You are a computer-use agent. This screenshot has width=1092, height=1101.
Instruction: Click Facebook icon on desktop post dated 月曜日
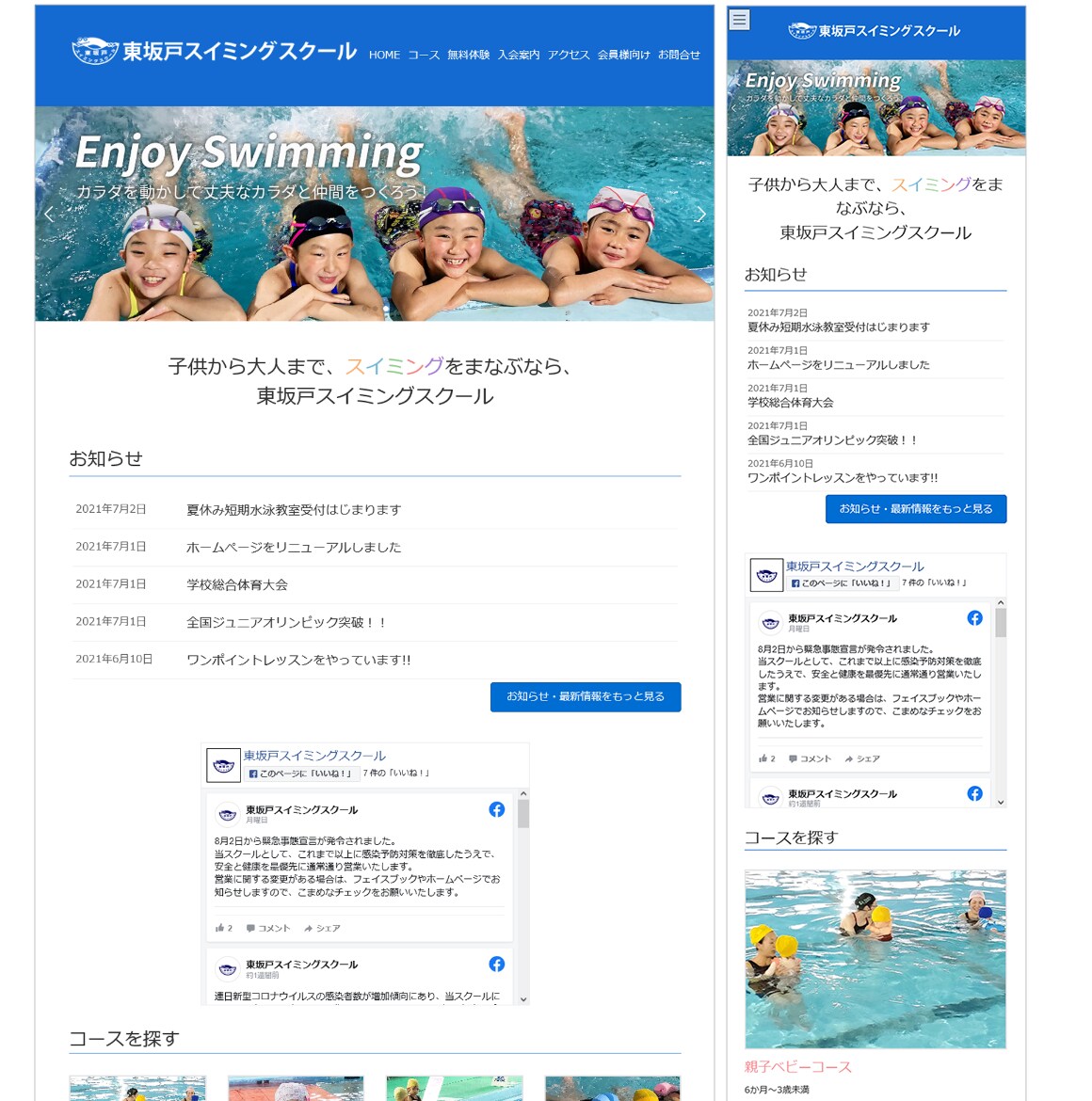[x=496, y=809]
